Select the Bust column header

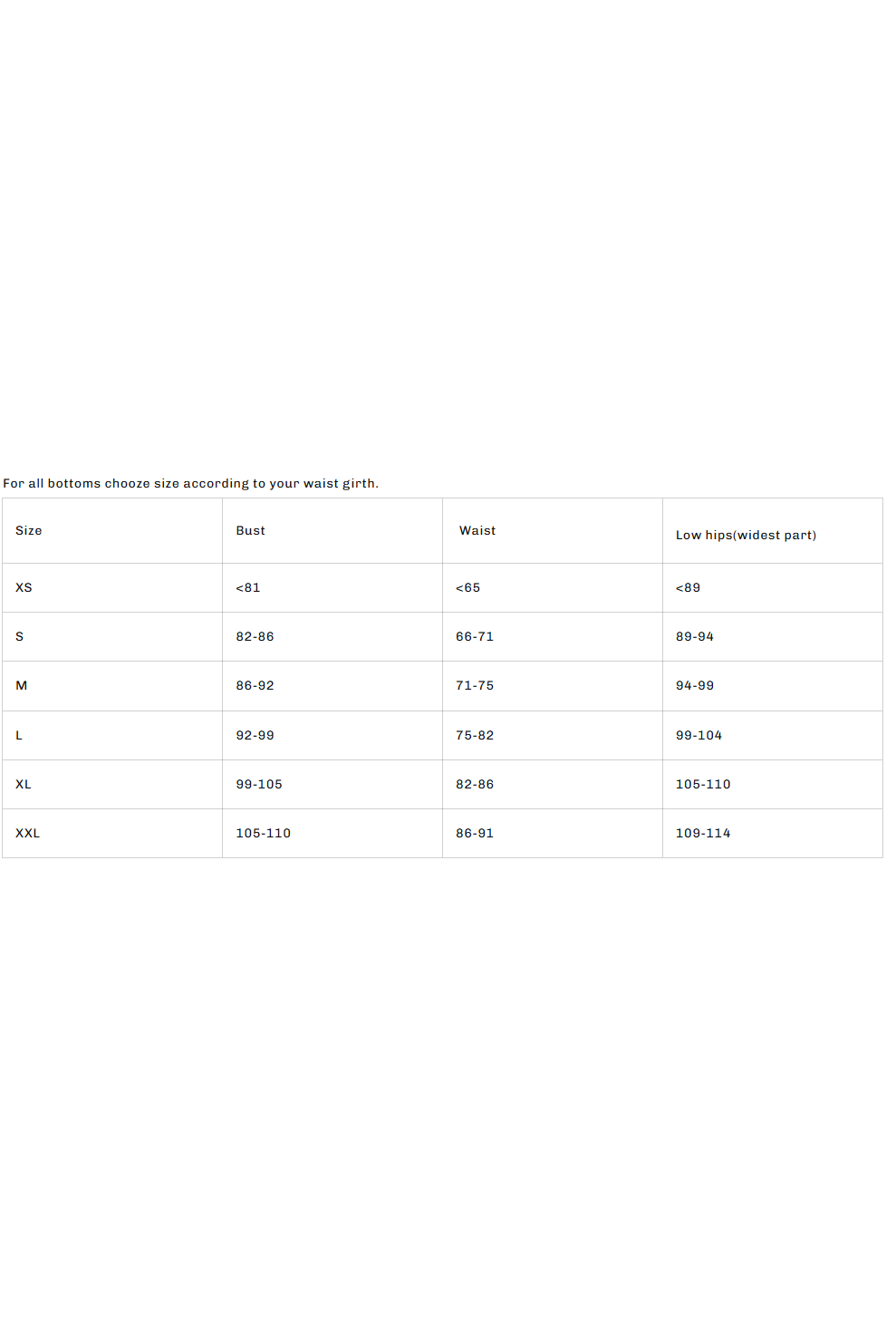click(251, 531)
